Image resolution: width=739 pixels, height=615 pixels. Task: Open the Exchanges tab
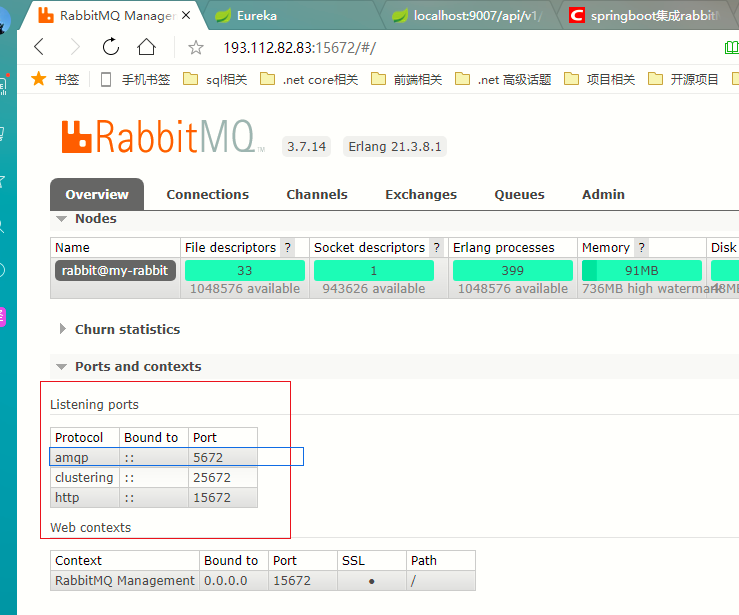coord(421,194)
